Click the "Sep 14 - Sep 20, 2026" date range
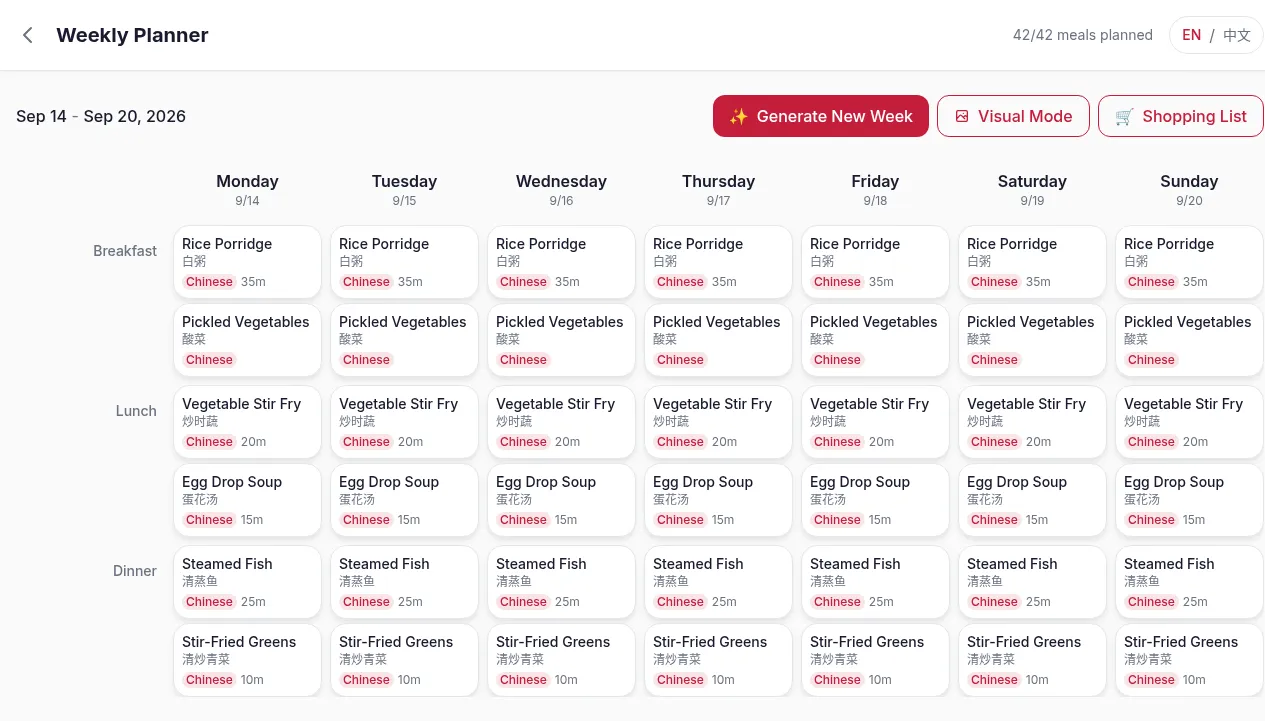This screenshot has width=1265, height=721. click(101, 116)
